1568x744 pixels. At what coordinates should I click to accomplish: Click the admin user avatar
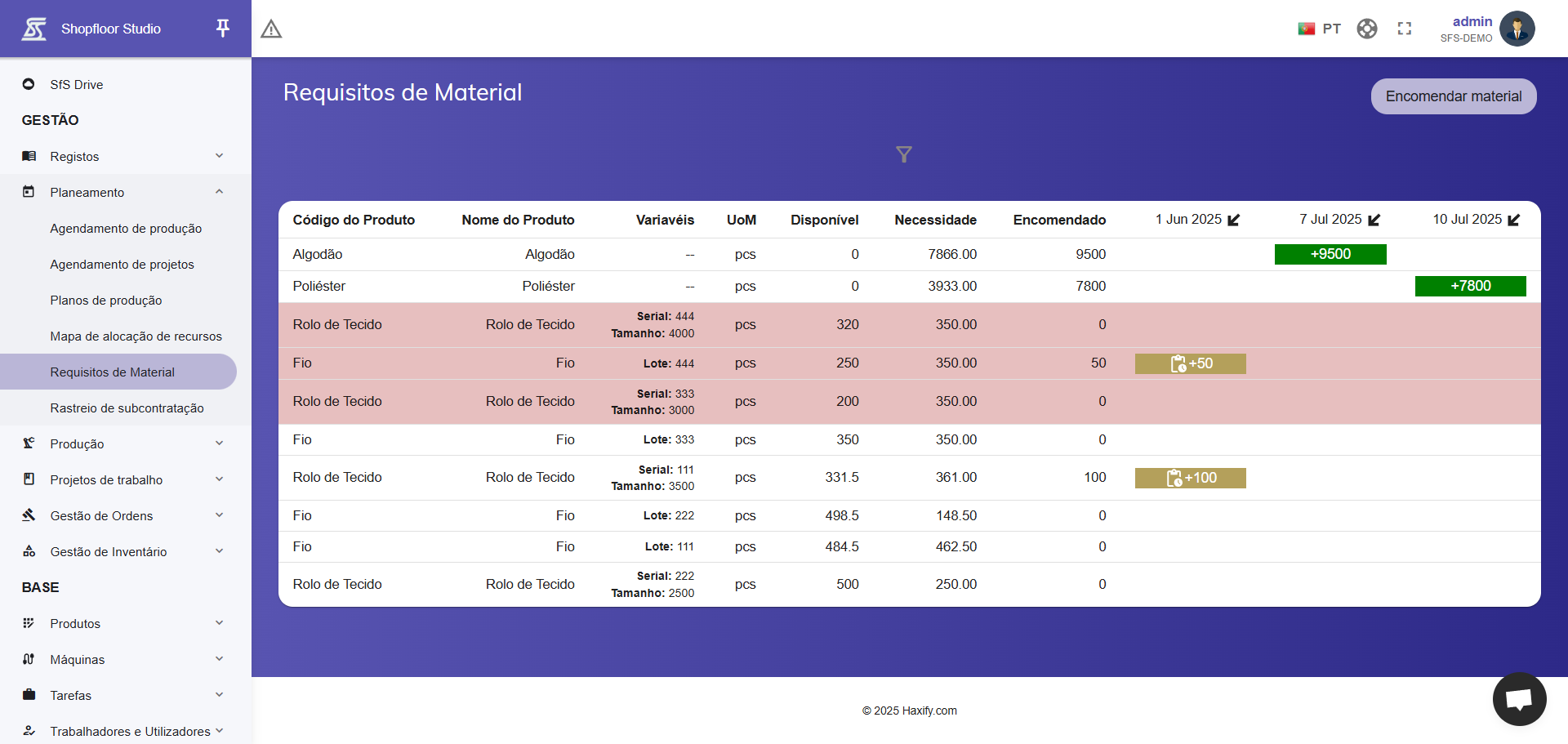(1517, 29)
